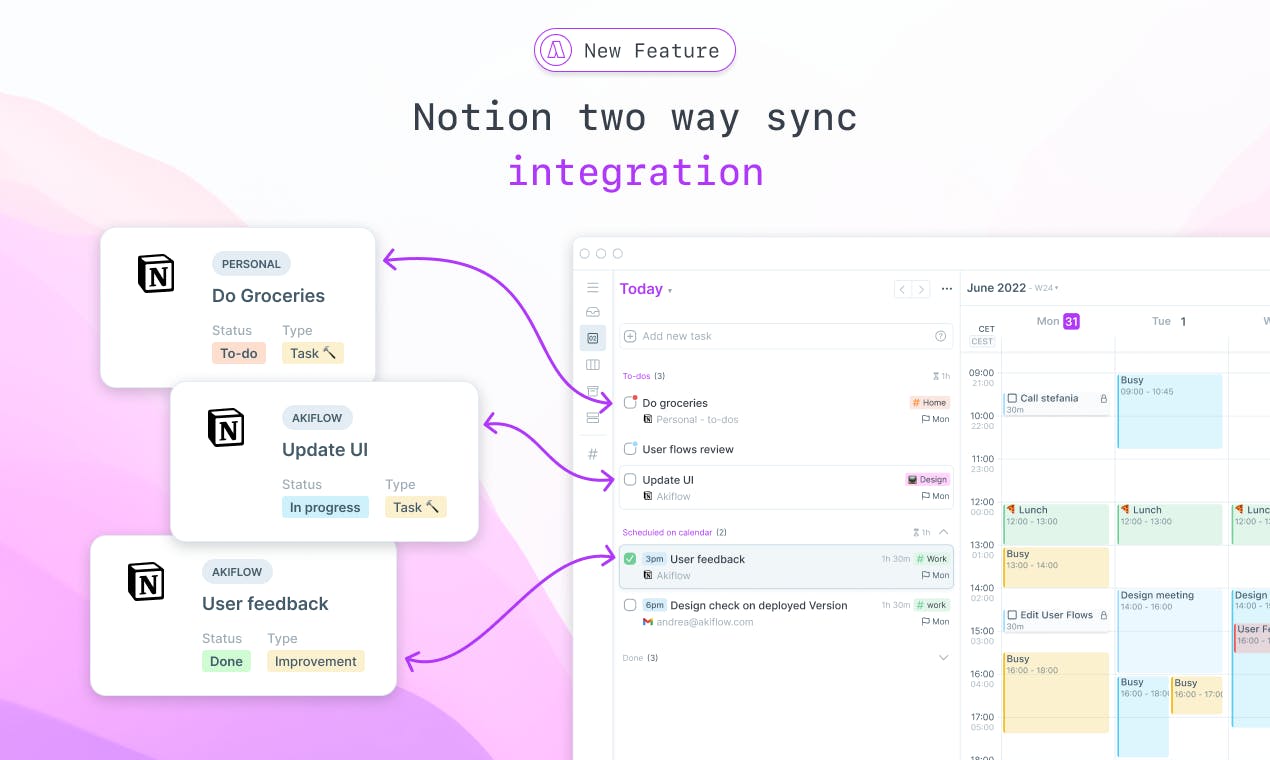1270x760 pixels.
Task: Check the Do groceries task checkbox
Action: 630,403
